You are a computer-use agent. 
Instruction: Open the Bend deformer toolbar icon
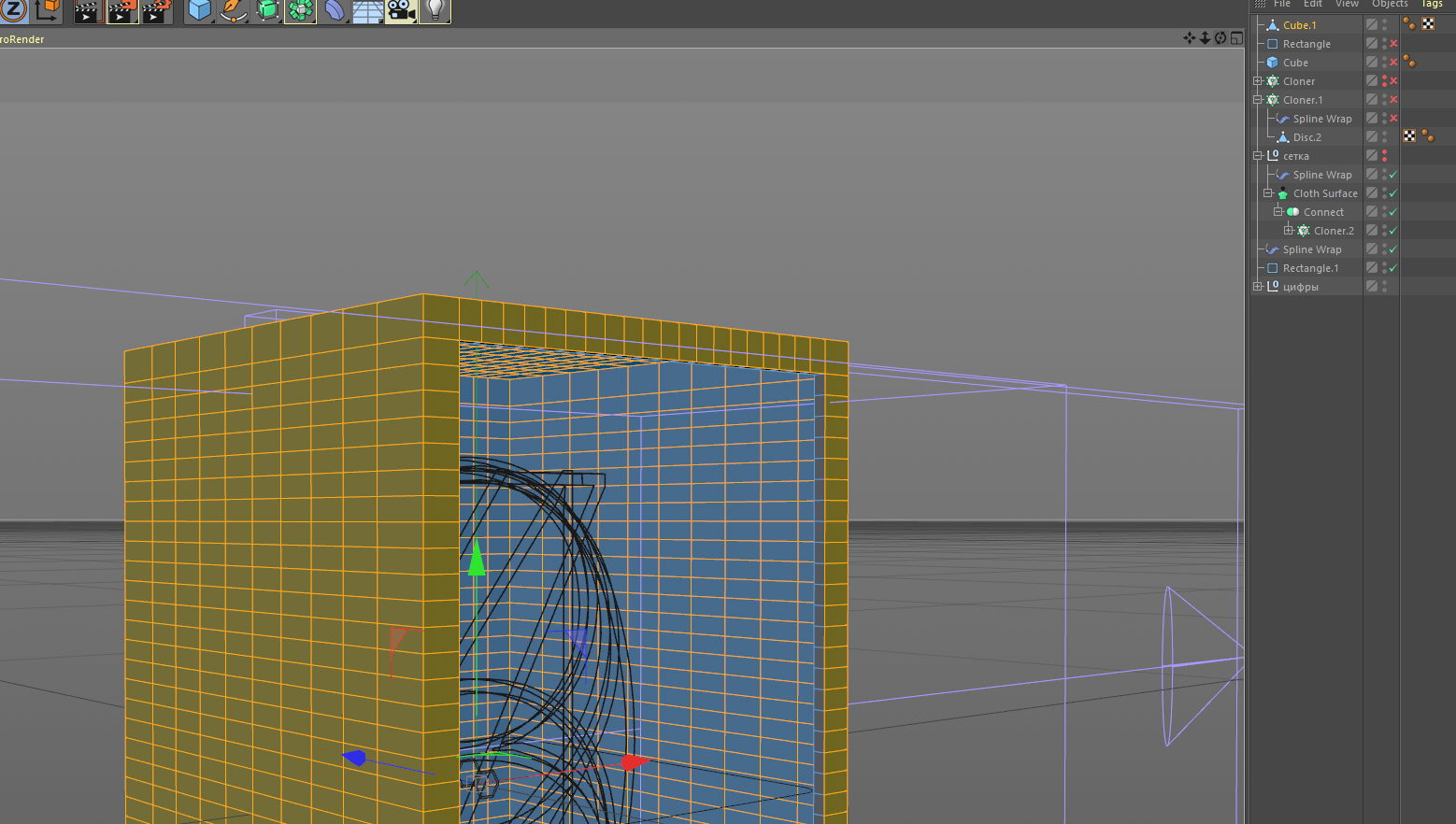[334, 11]
